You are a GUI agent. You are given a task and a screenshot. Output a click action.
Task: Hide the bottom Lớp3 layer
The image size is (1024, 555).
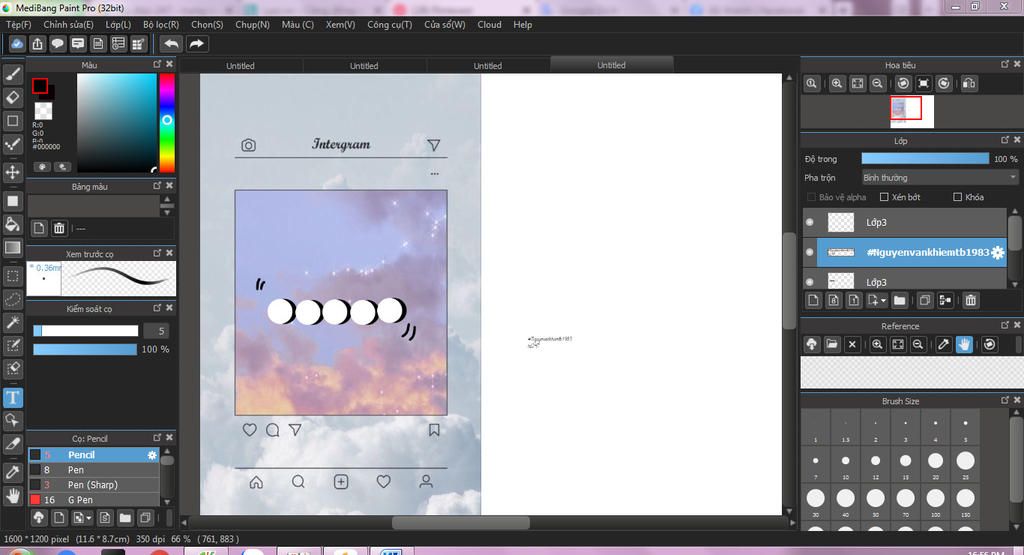point(810,281)
